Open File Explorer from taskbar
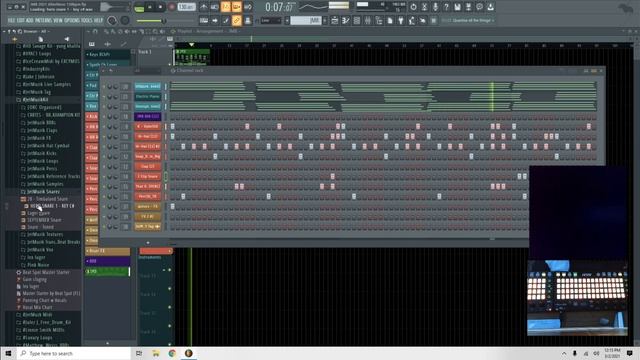Image resolution: width=640 pixels, height=360 pixels. (156, 353)
